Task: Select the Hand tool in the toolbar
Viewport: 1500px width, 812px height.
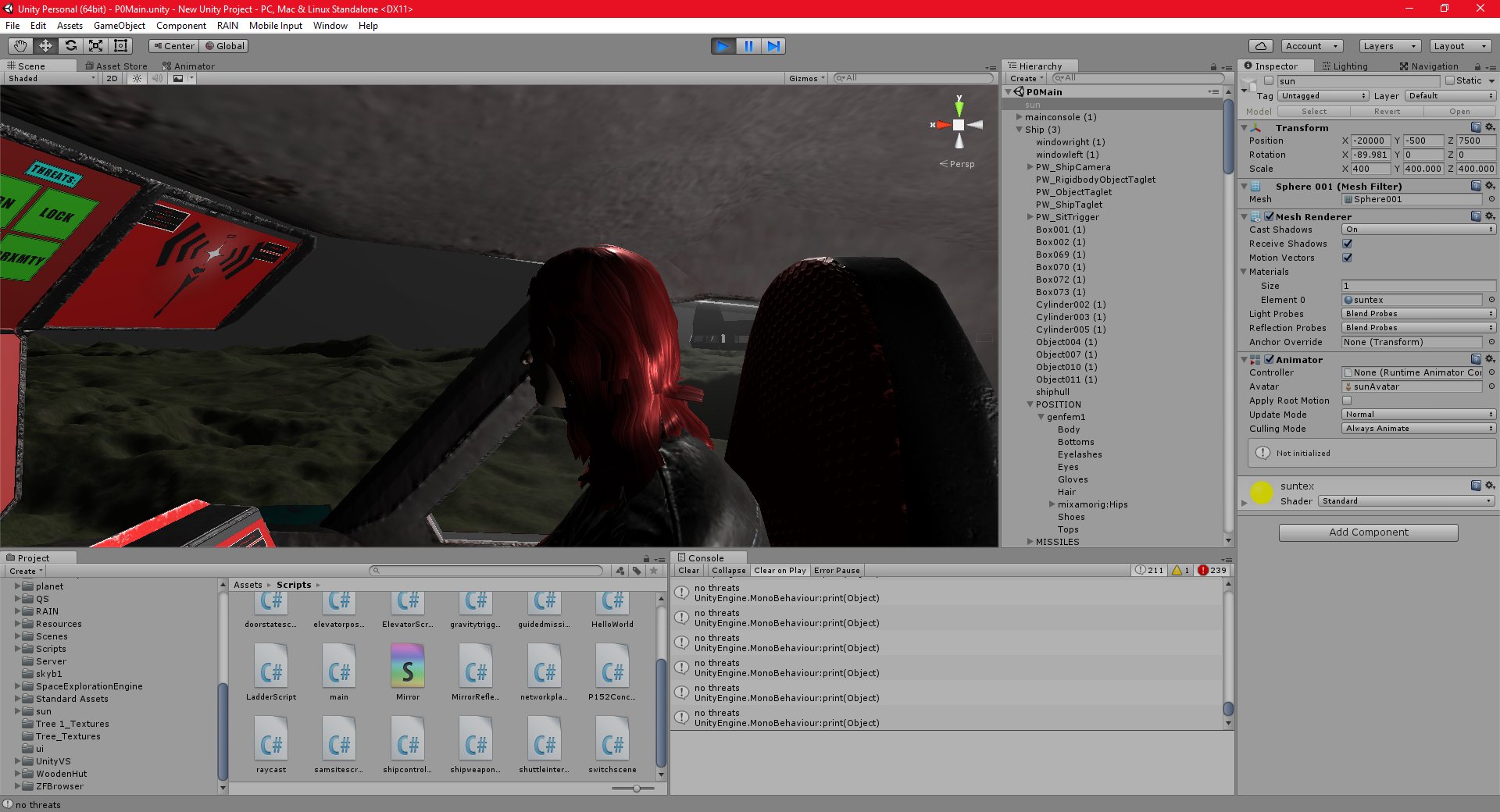Action: (x=20, y=46)
